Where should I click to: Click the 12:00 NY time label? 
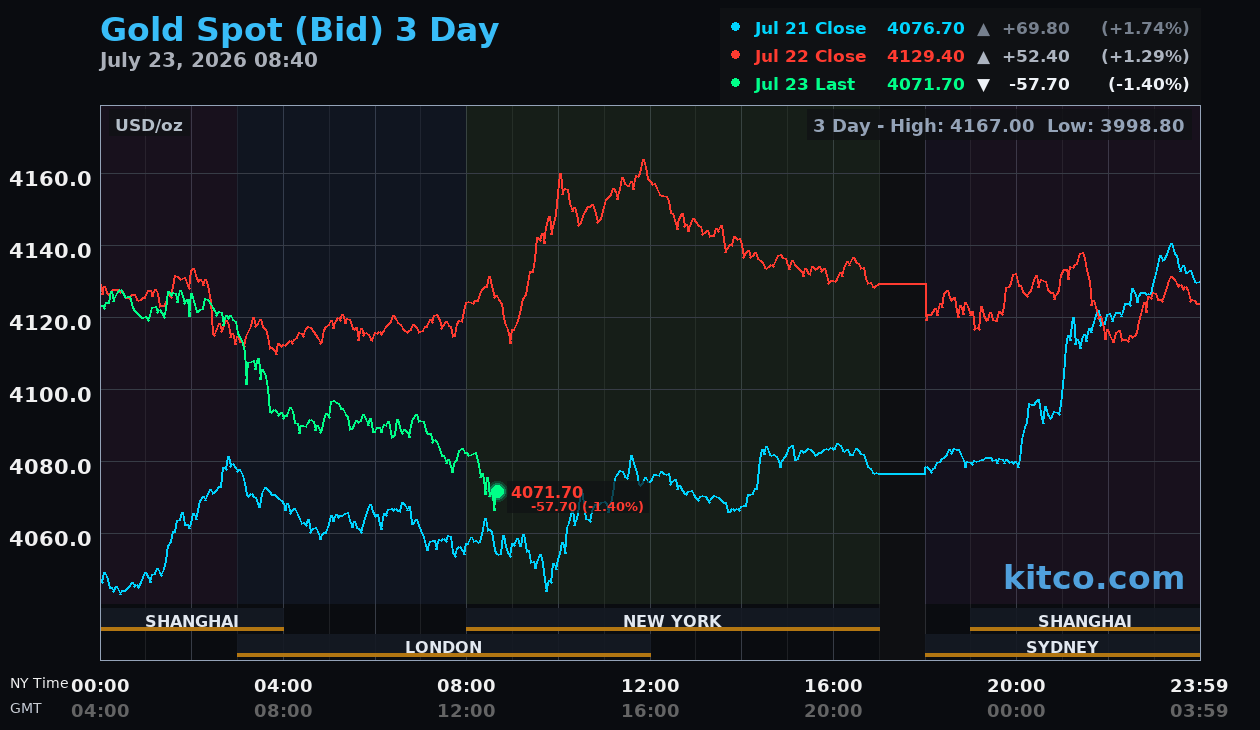click(x=650, y=686)
